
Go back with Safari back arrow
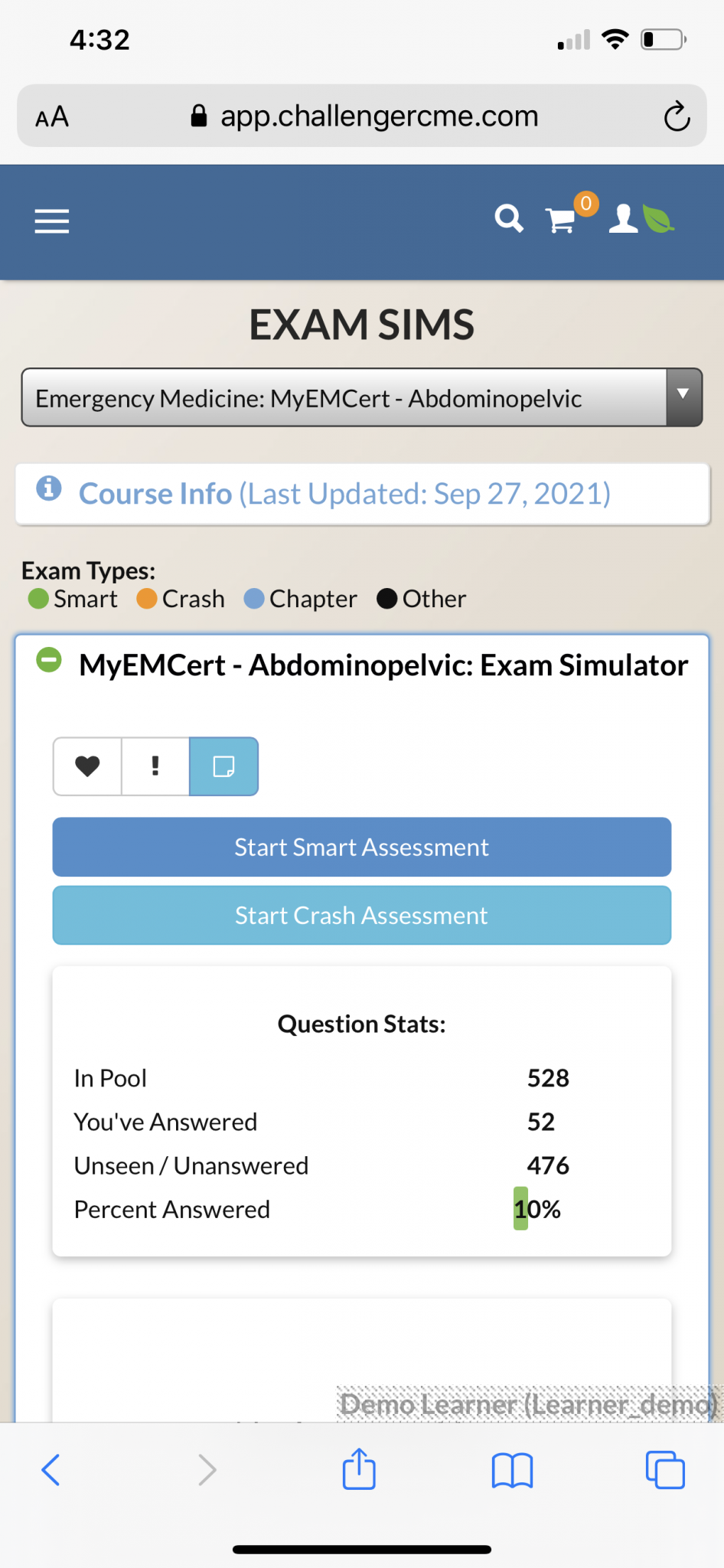tap(51, 1469)
